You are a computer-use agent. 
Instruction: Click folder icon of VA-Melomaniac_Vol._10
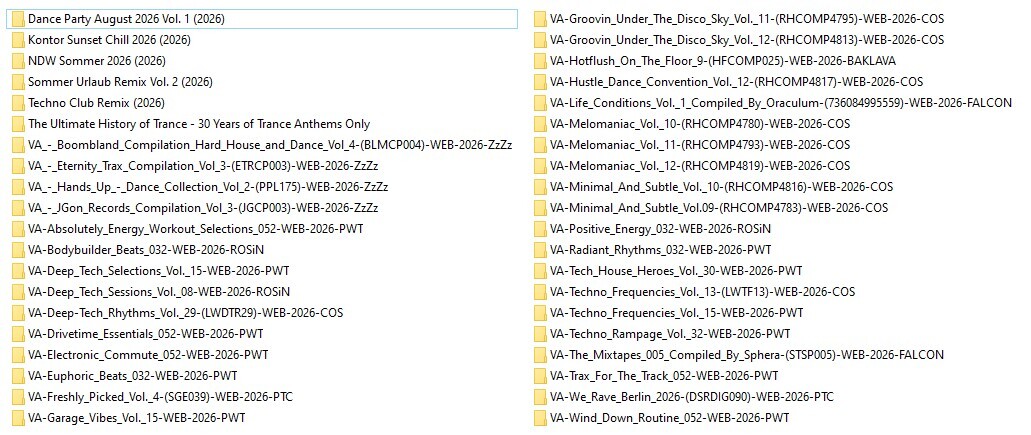click(540, 124)
